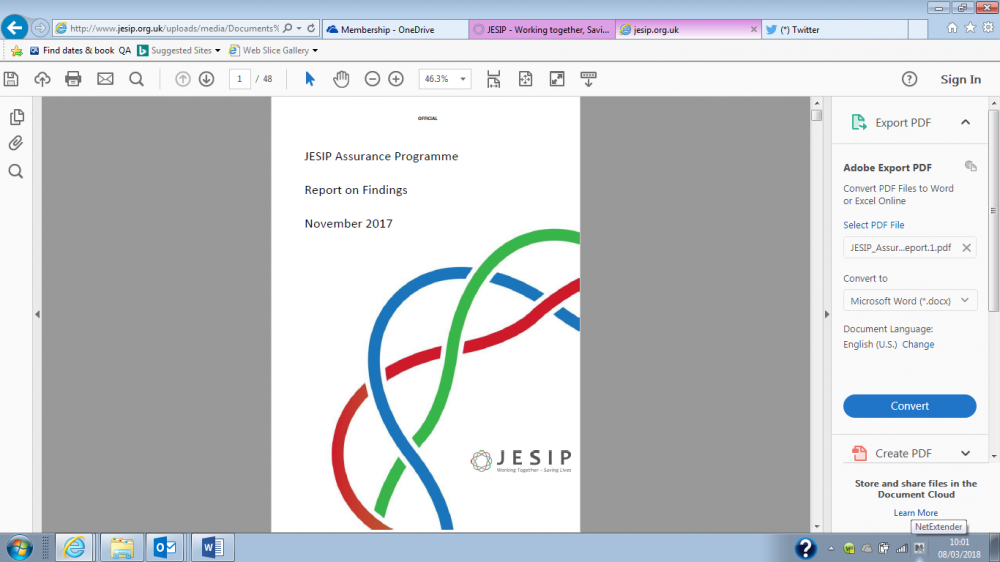Screen dimensions: 1000x562
Task: Open search panel in left sidebar
Action: (x=16, y=171)
